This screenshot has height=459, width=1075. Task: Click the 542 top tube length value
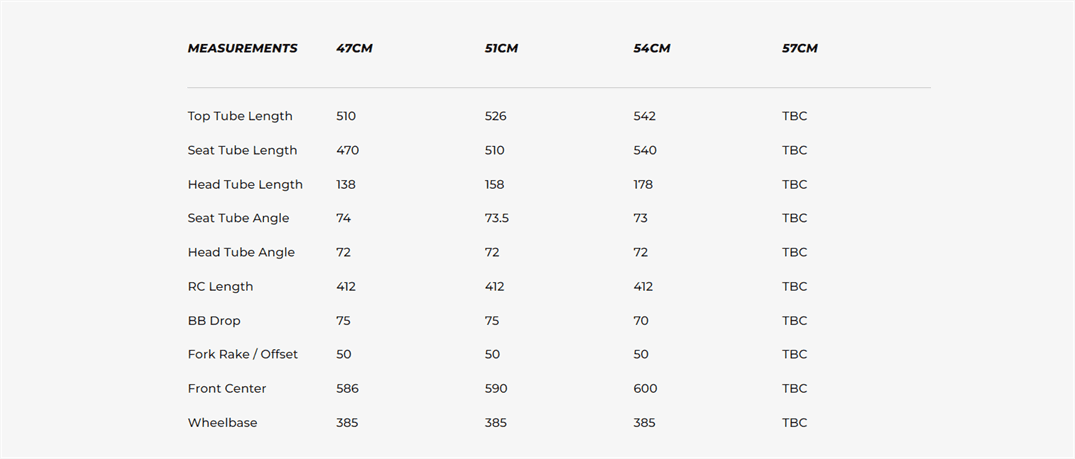(x=644, y=116)
